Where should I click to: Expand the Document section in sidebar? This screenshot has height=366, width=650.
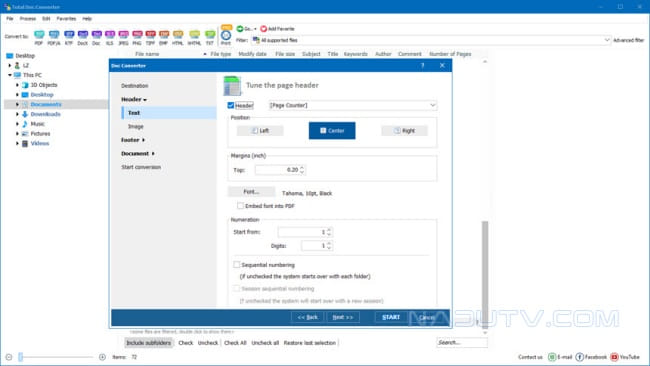[153, 154]
